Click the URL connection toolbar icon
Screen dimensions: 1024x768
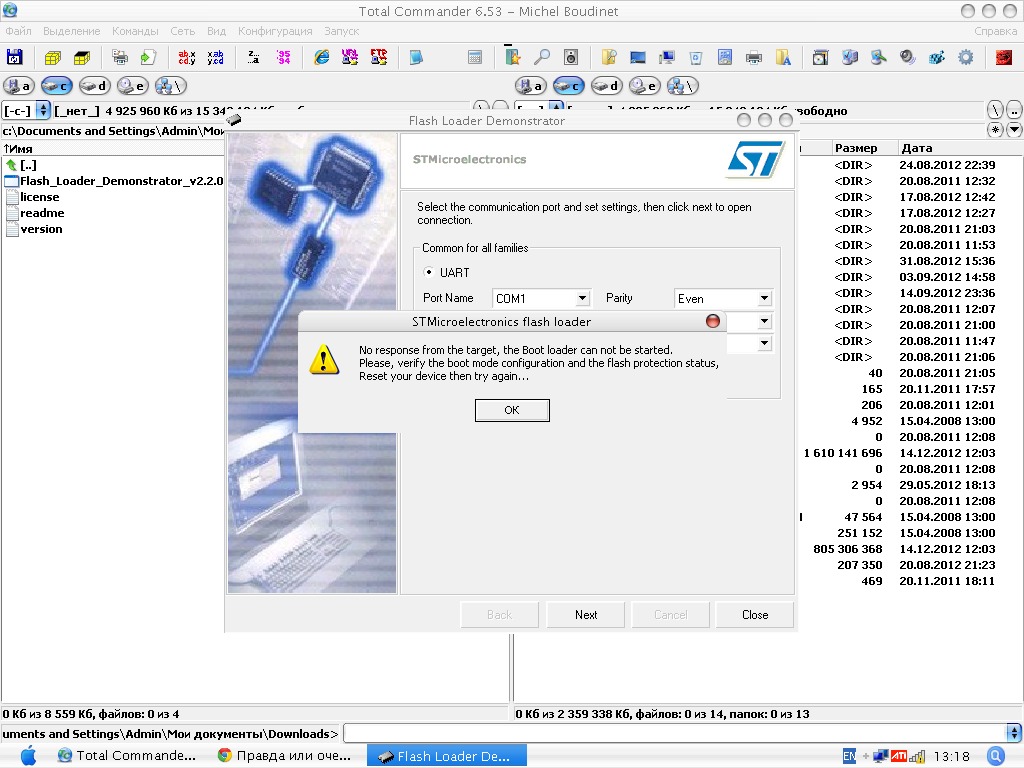click(350, 57)
